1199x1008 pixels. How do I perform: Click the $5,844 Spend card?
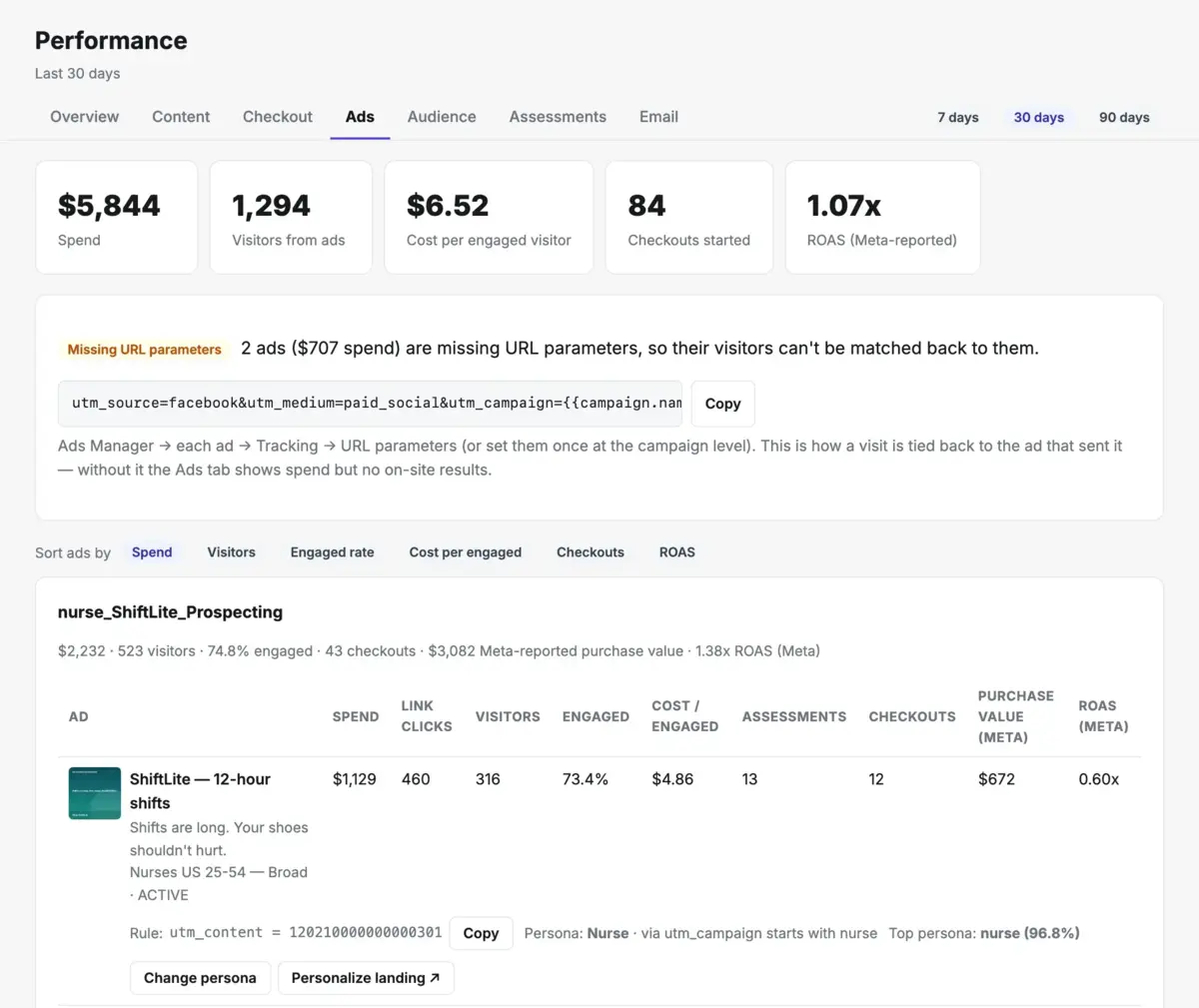(x=117, y=217)
